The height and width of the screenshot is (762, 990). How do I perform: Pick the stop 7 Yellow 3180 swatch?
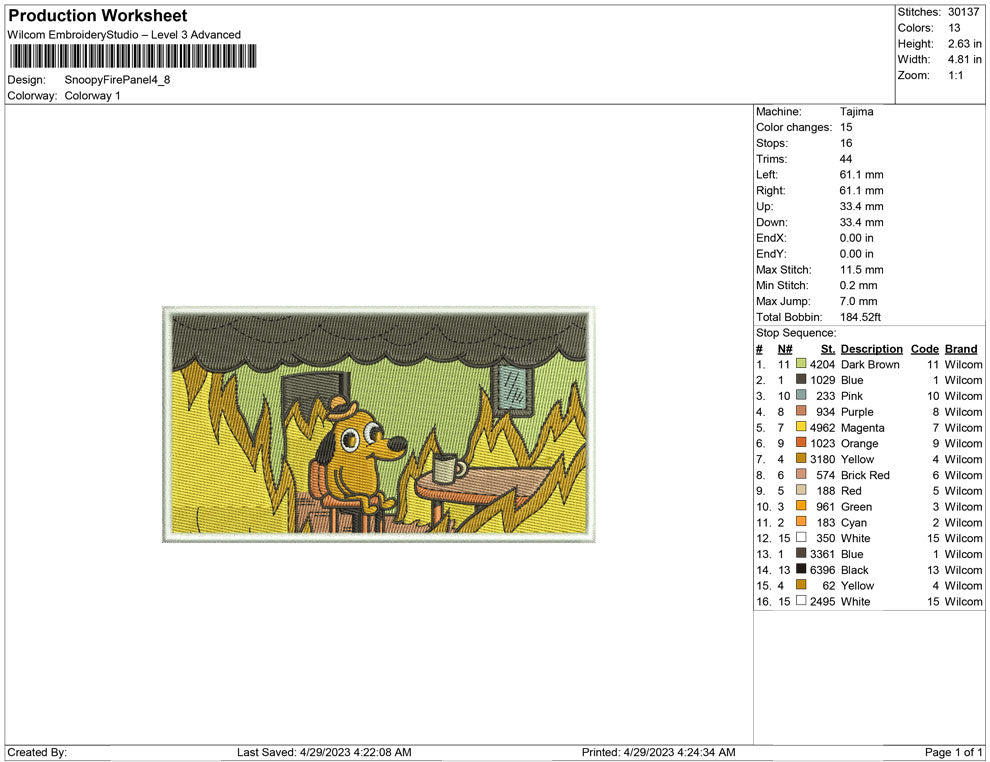click(x=801, y=458)
